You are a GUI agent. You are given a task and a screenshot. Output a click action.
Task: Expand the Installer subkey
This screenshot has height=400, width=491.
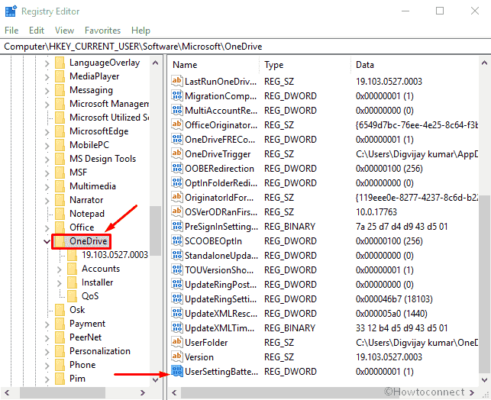(x=59, y=283)
